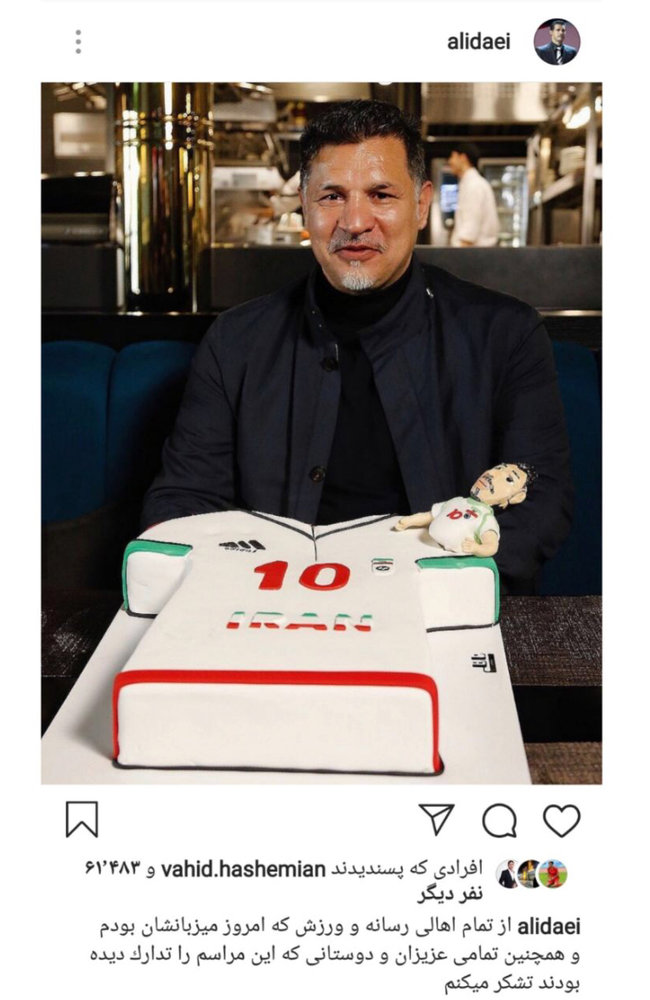Screen dimensions: 650x1000
Task: Tap the Persian caption text
Action: (335, 957)
